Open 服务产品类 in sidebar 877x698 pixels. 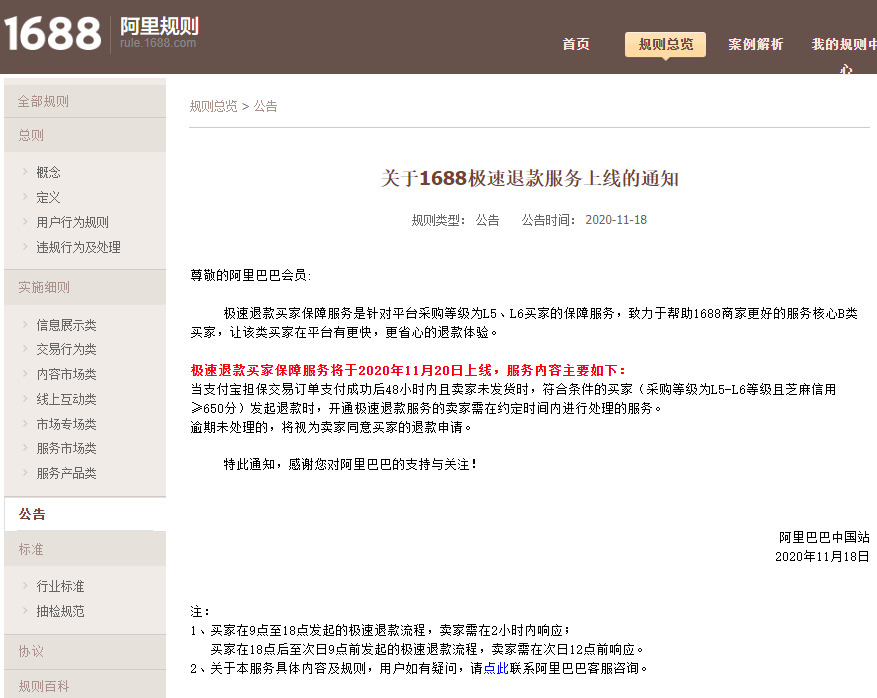66,474
